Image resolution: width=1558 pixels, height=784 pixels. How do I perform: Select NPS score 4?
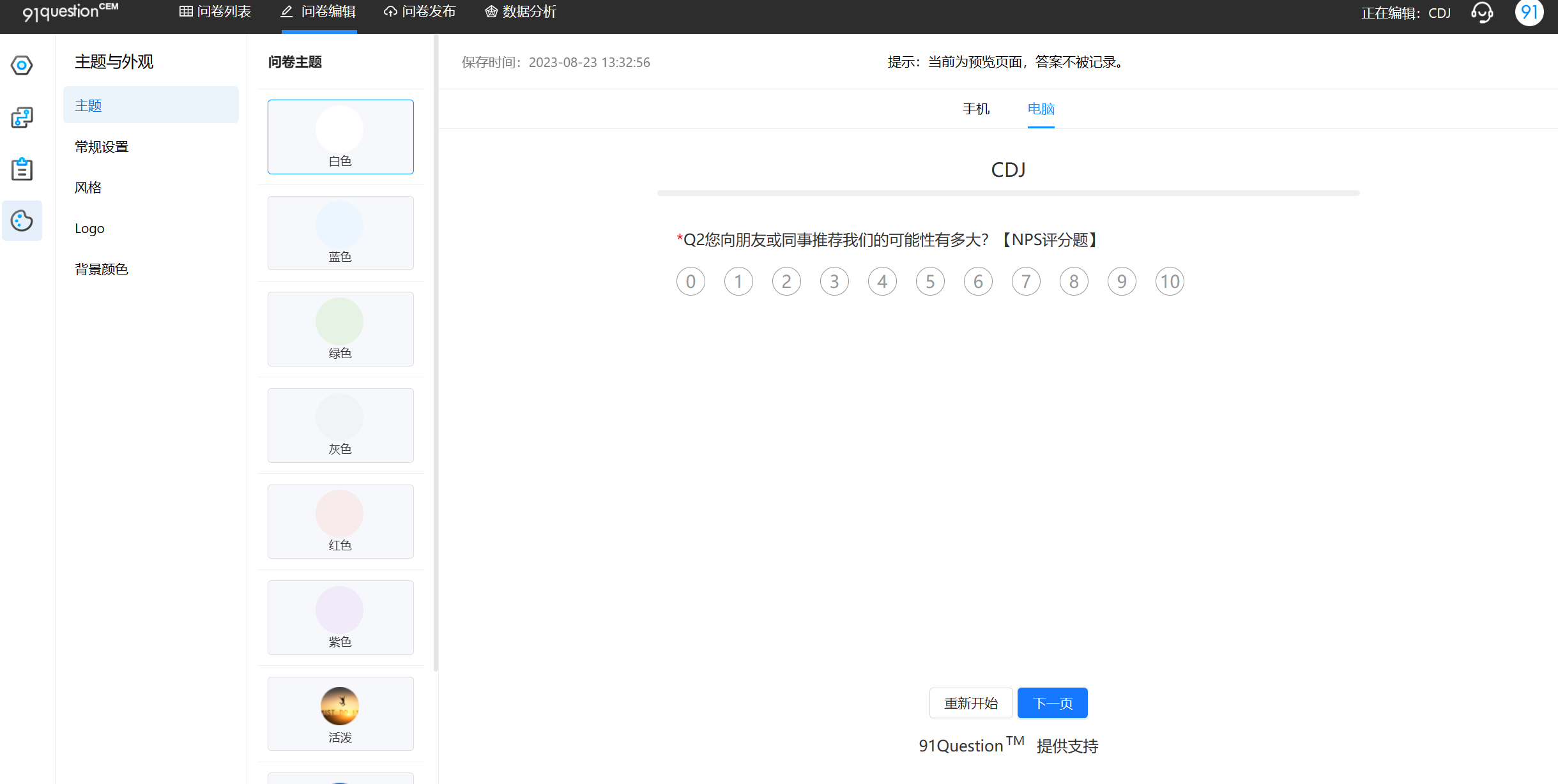(x=882, y=282)
